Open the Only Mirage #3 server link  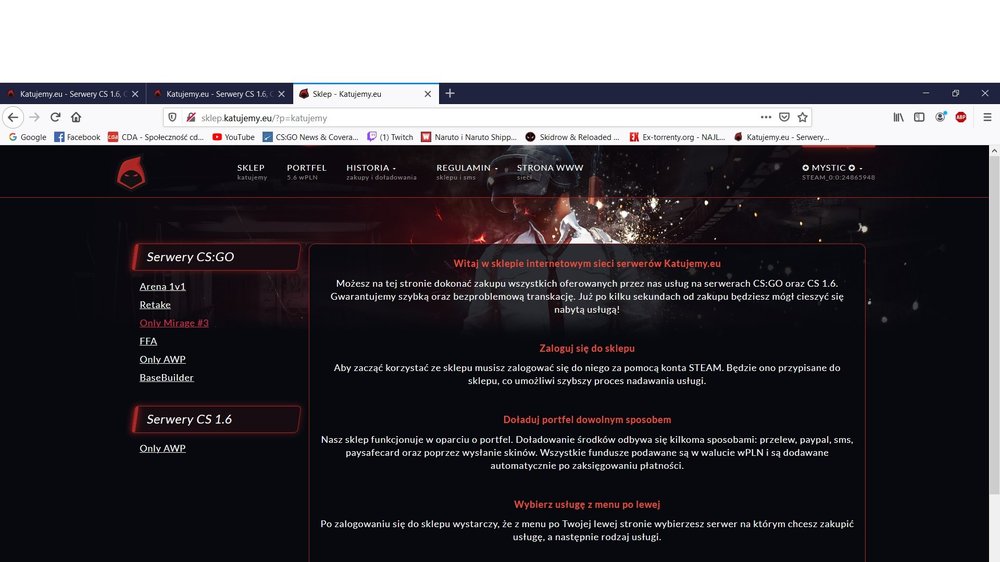pyautogui.click(x=174, y=323)
